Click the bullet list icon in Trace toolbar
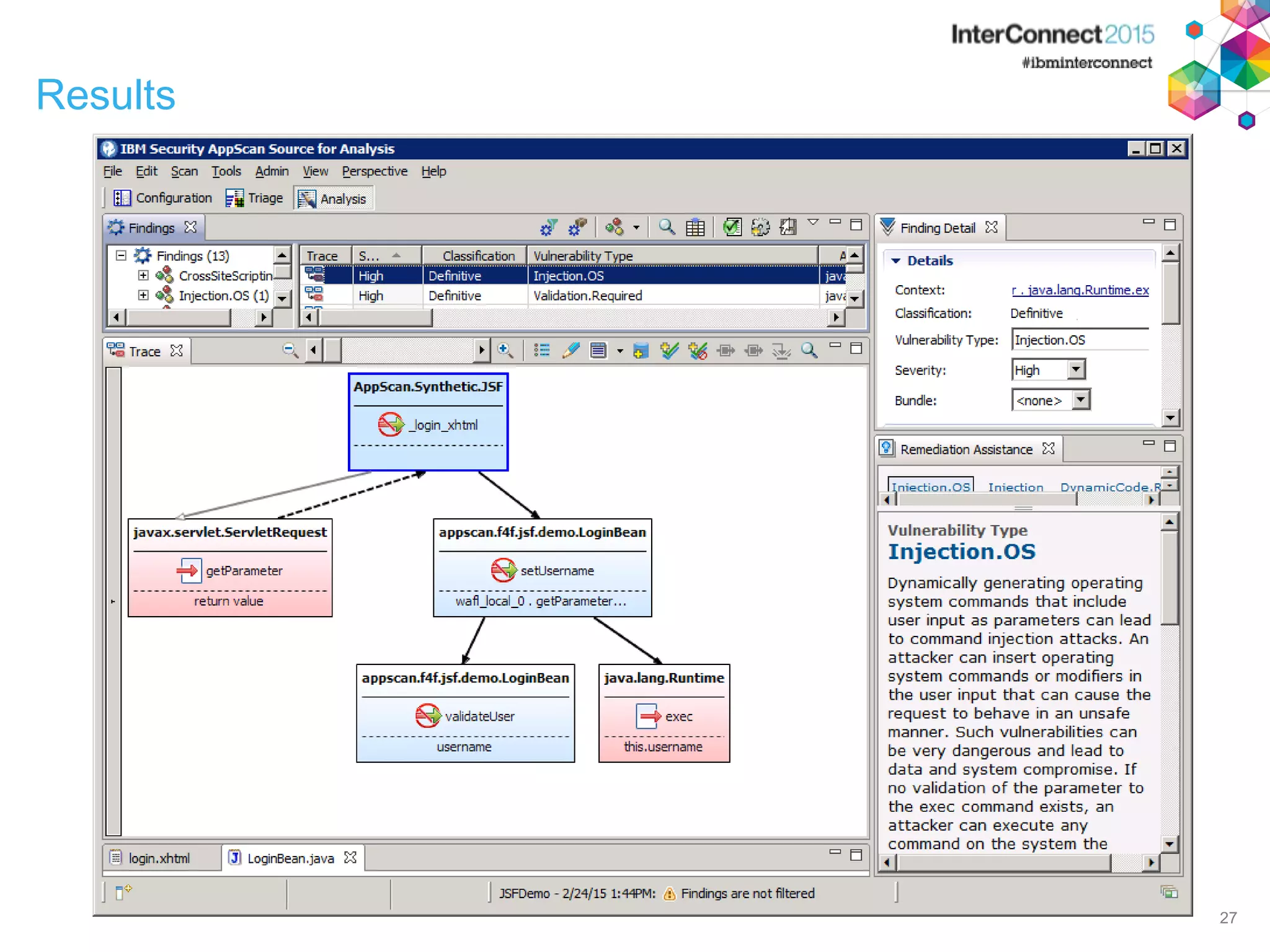Image resolution: width=1270 pixels, height=952 pixels. pos(541,351)
